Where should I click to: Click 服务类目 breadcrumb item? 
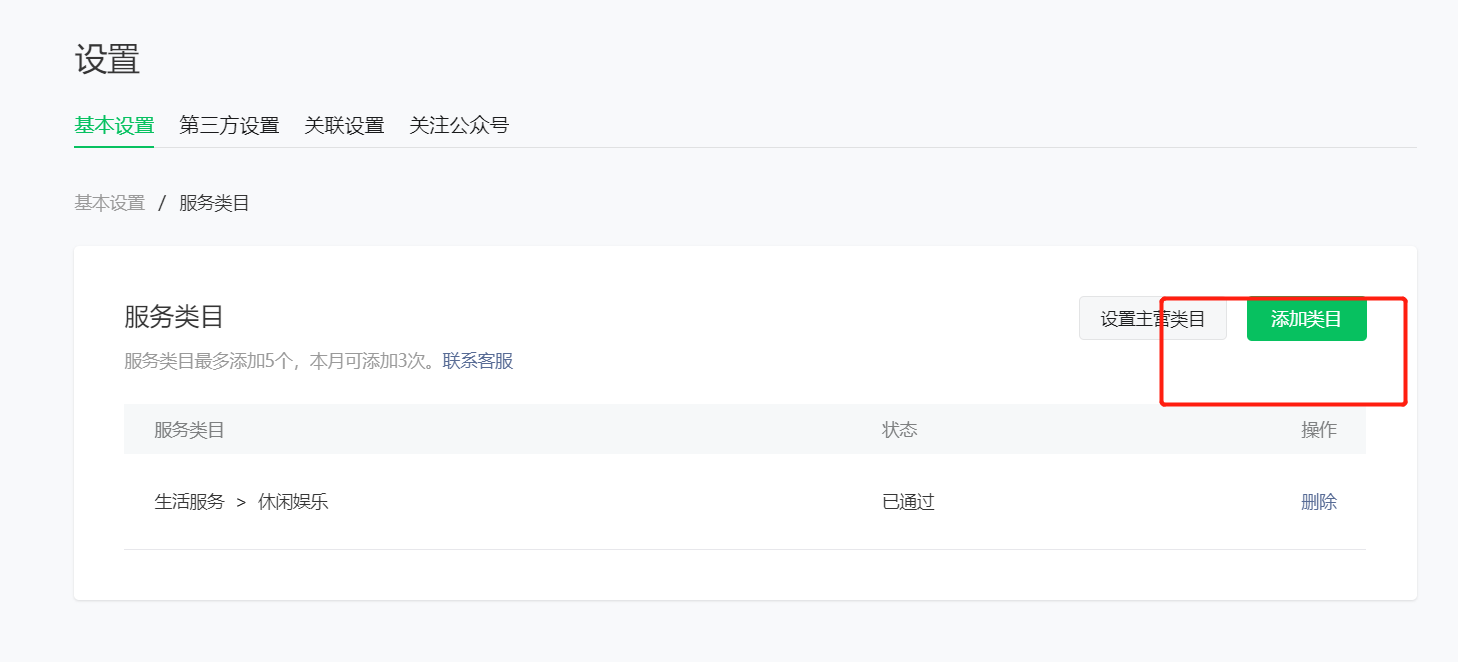pos(214,203)
